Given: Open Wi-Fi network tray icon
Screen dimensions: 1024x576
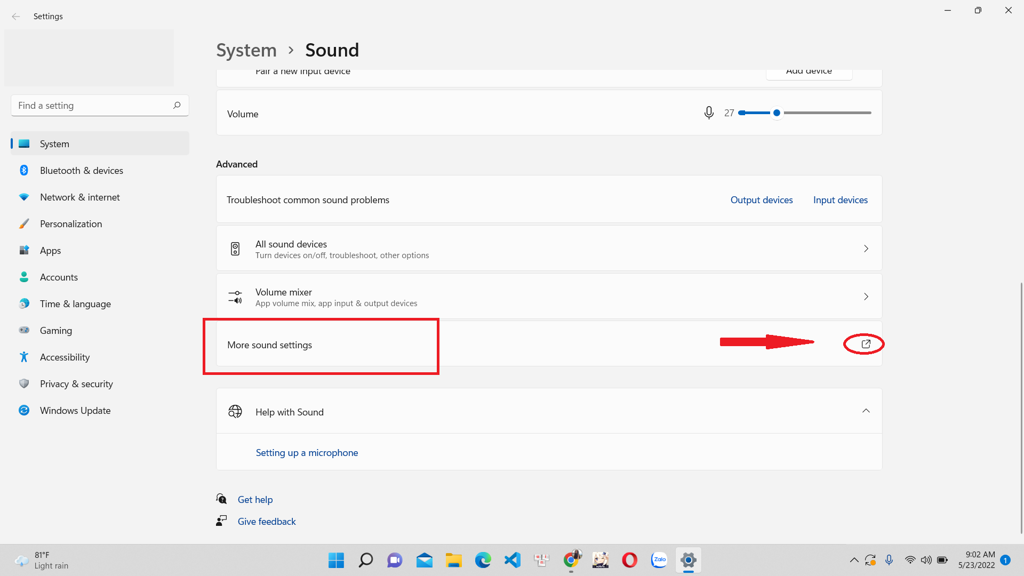Looking at the screenshot, I should [x=910, y=560].
